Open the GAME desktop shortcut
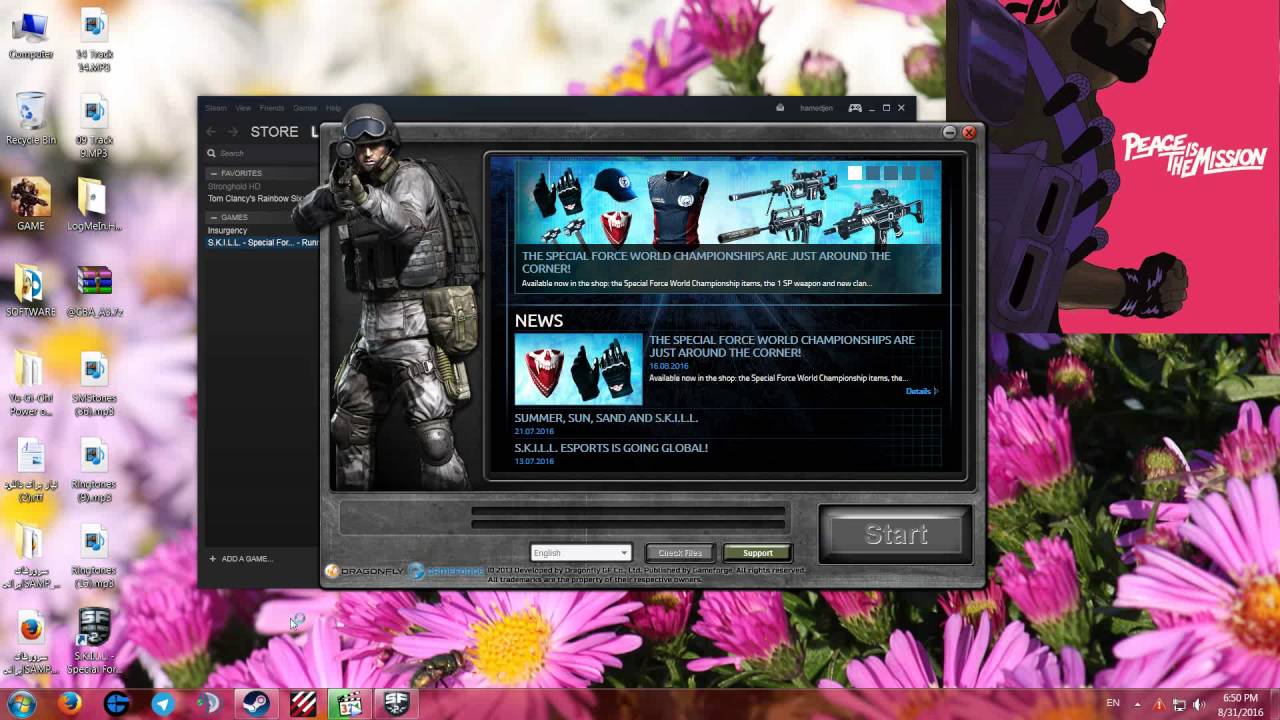1280x720 pixels. point(31,205)
